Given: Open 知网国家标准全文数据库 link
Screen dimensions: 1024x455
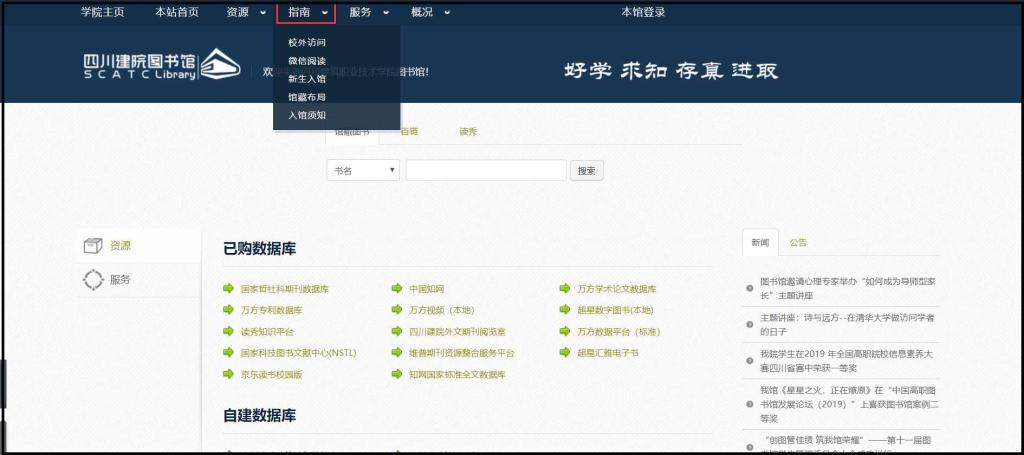Looking at the screenshot, I should [457, 375].
